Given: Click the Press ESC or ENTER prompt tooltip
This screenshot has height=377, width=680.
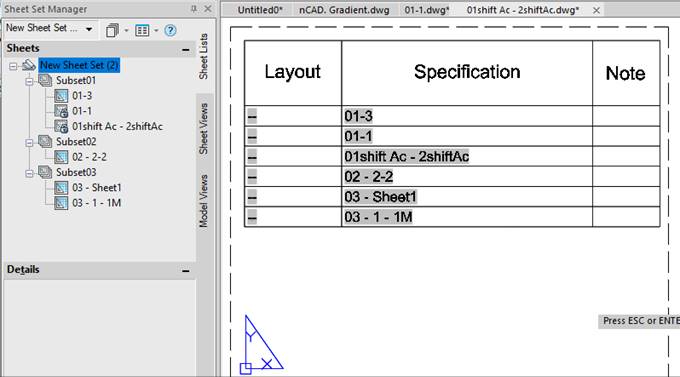Looking at the screenshot, I should pyautogui.click(x=639, y=321).
